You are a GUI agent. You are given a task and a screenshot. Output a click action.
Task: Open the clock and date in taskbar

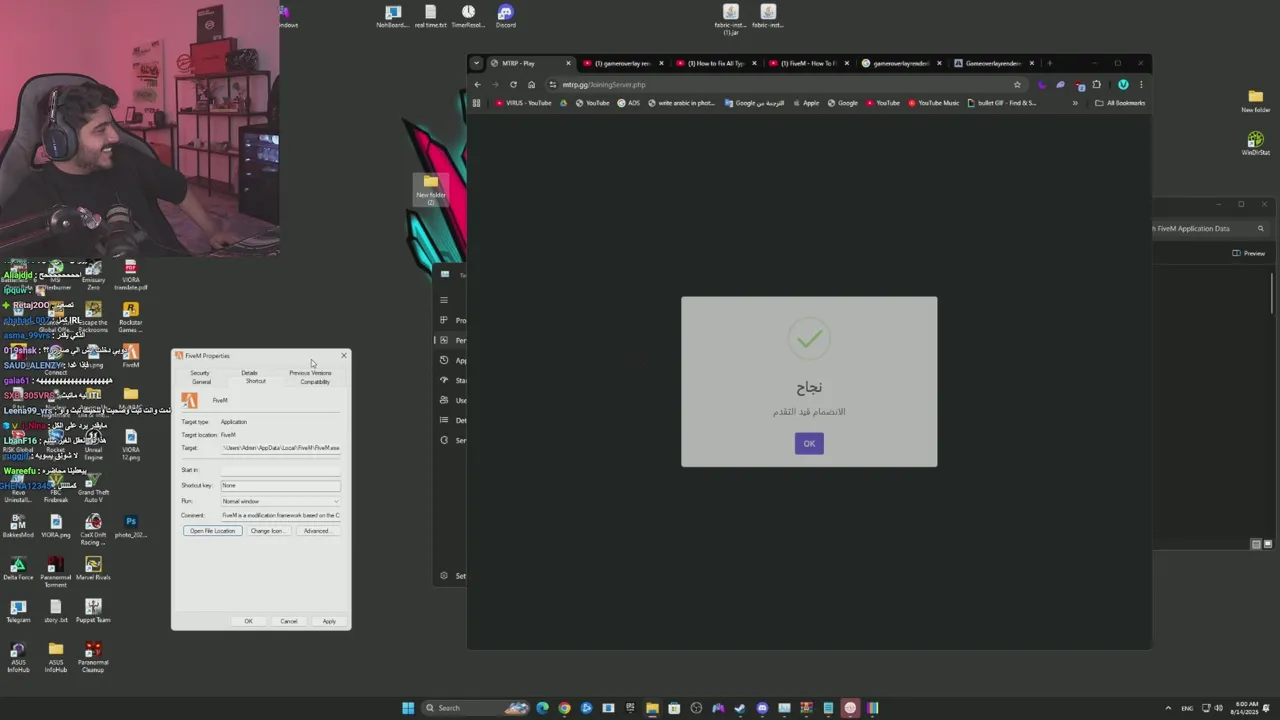pyautogui.click(x=1246, y=708)
